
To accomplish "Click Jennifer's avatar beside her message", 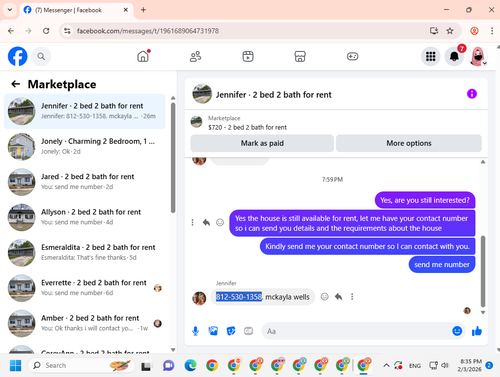I will pyautogui.click(x=199, y=298).
